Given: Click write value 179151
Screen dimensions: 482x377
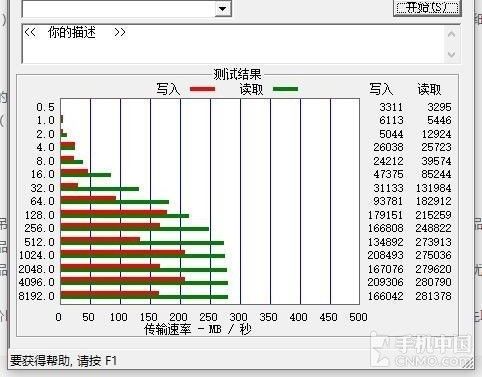Looking at the screenshot, I should (385, 215).
